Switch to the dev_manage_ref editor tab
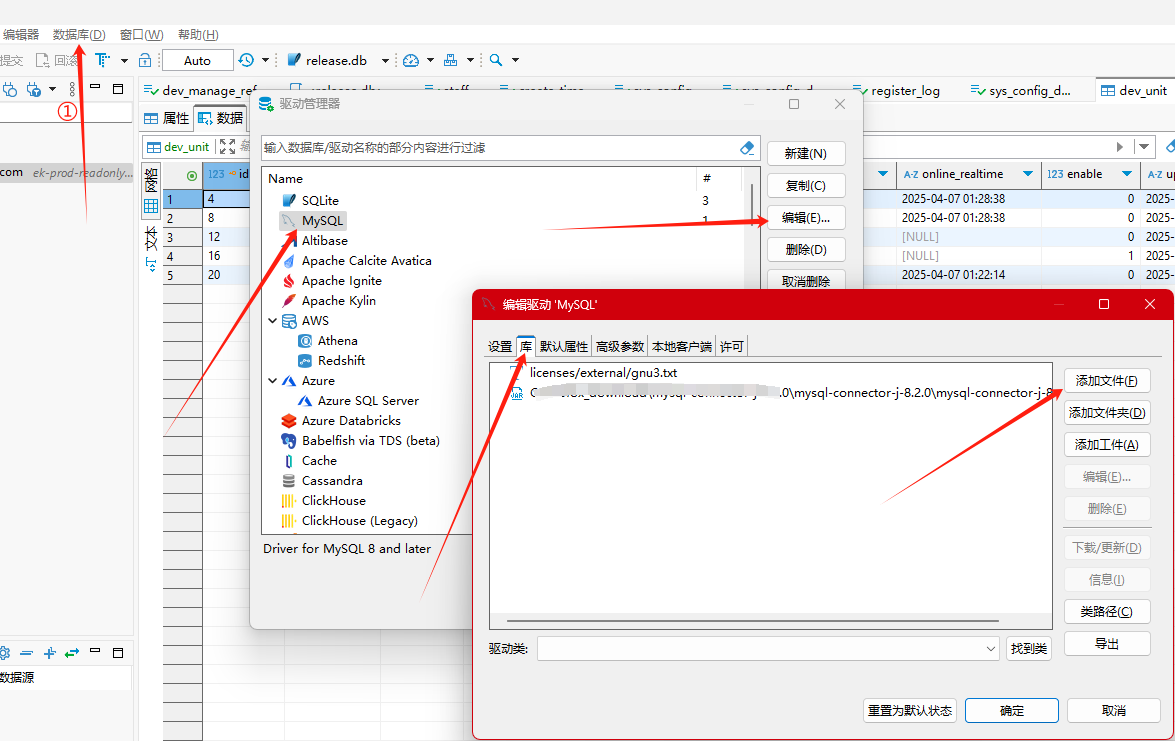1175x741 pixels. (x=200, y=90)
